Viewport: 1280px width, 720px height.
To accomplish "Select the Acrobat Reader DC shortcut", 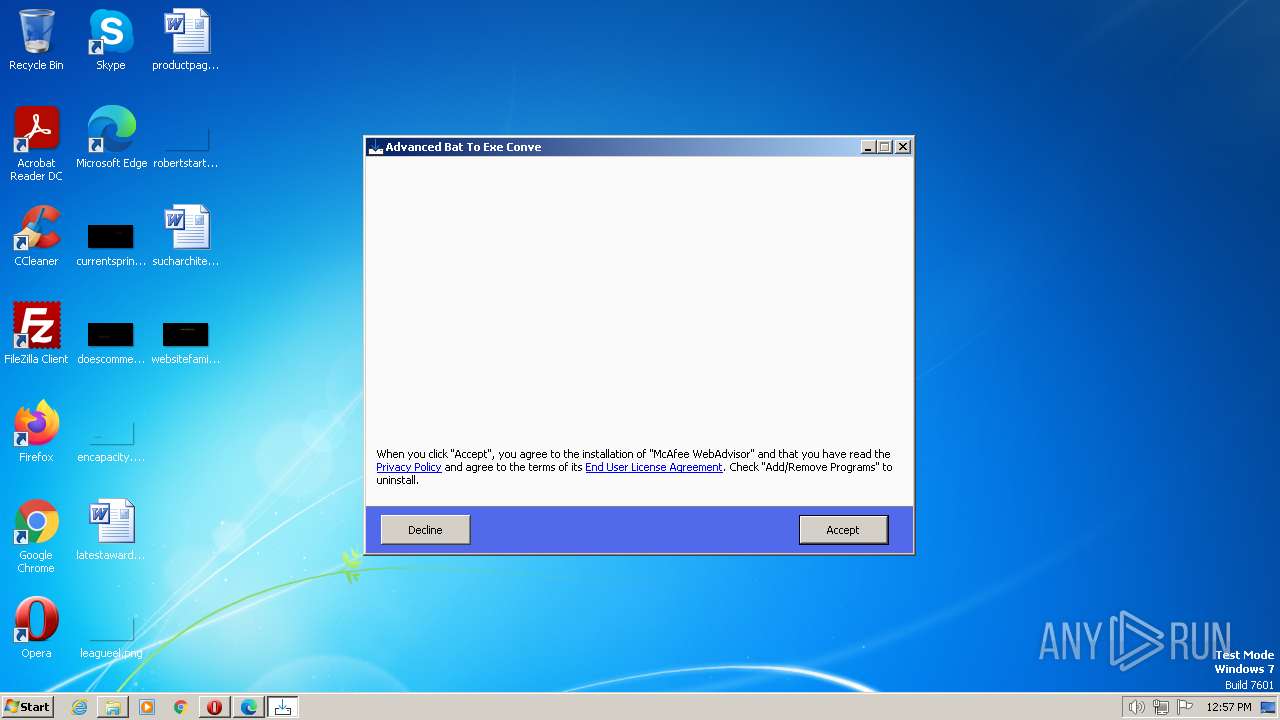I will [x=36, y=145].
